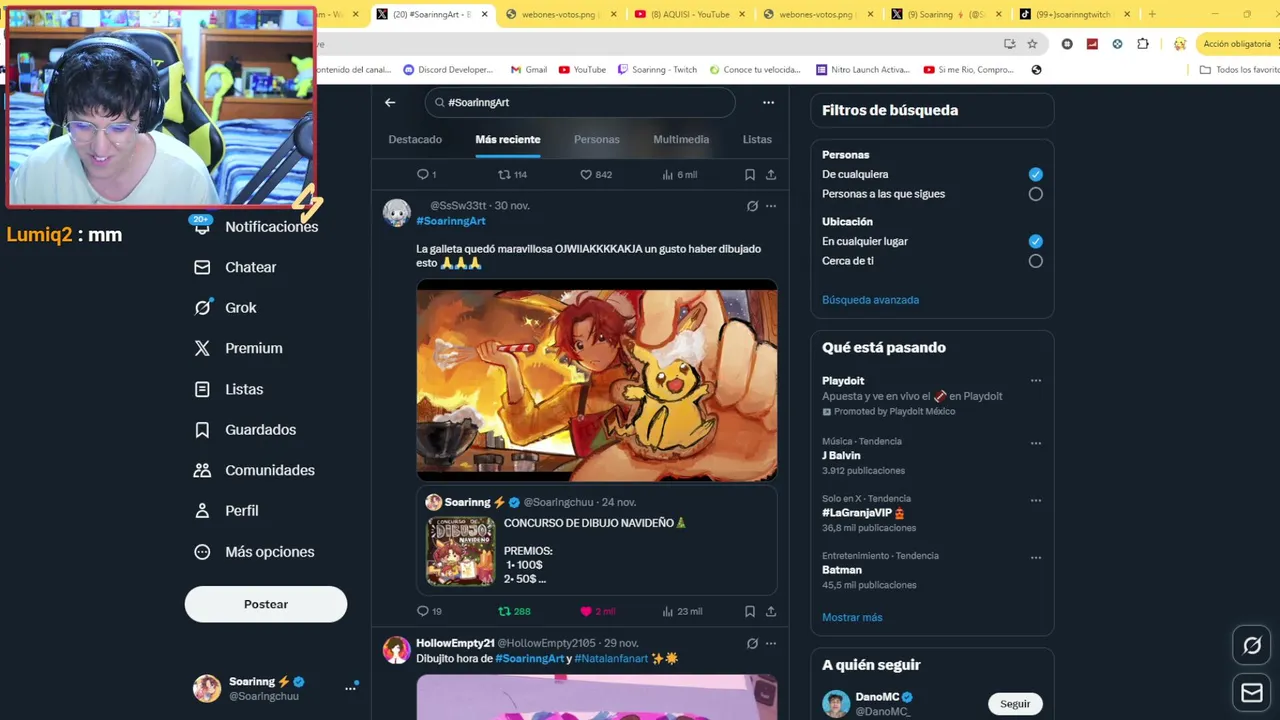Image resolution: width=1280 pixels, height=720 pixels.
Task: Share the @SsSw33tt galleta post
Action: 771,611
